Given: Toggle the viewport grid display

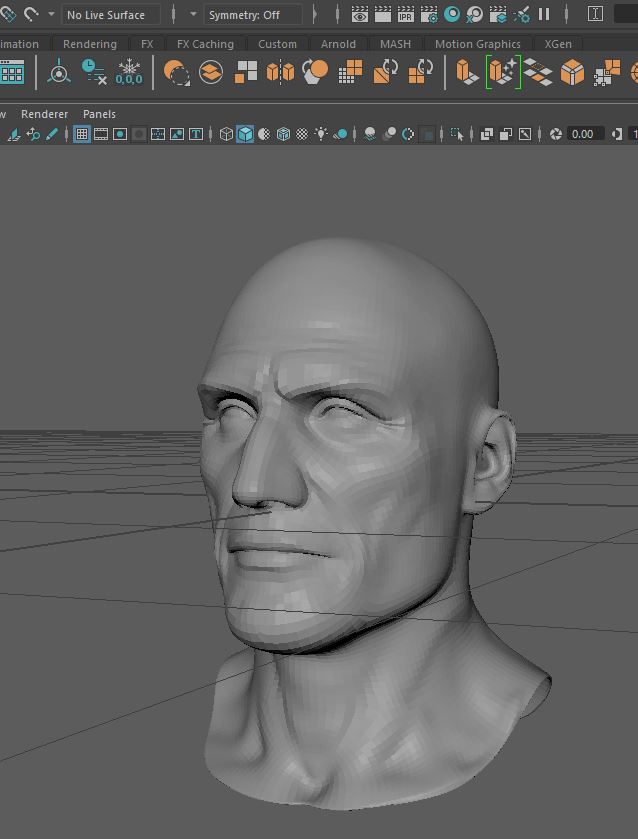Looking at the screenshot, I should click(82, 134).
